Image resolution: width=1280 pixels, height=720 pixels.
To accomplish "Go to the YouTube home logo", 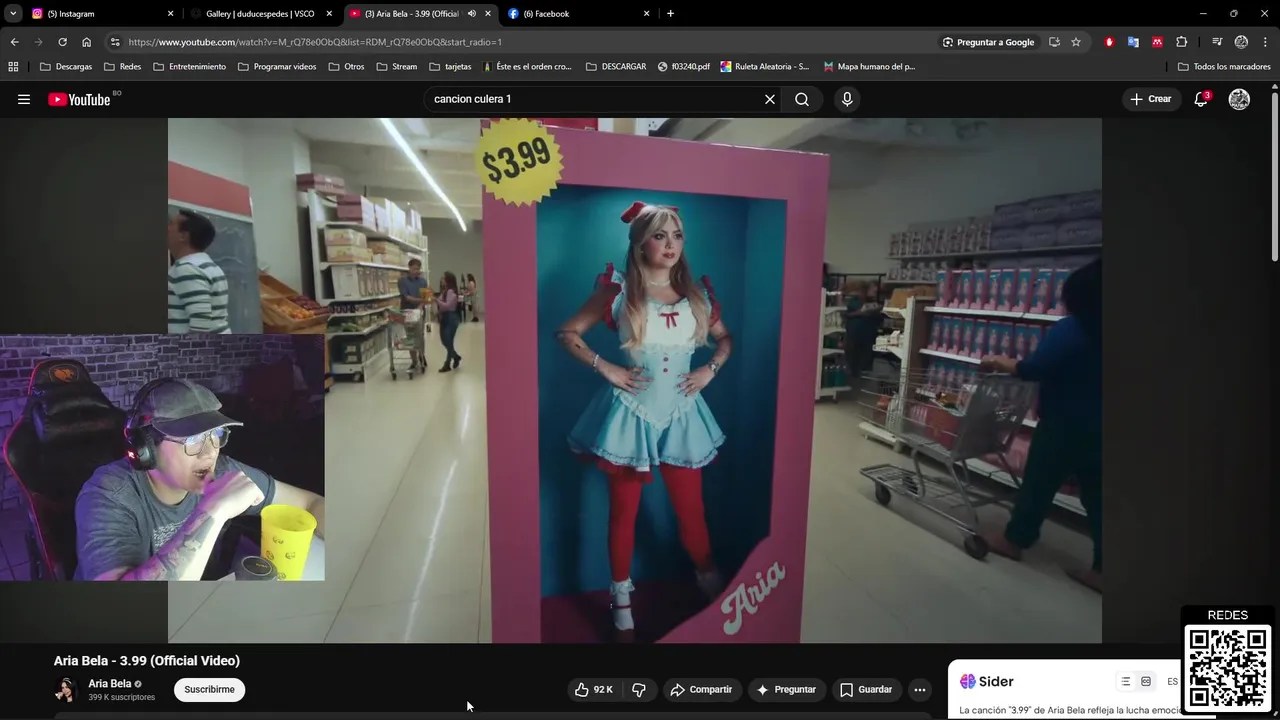I will [79, 99].
